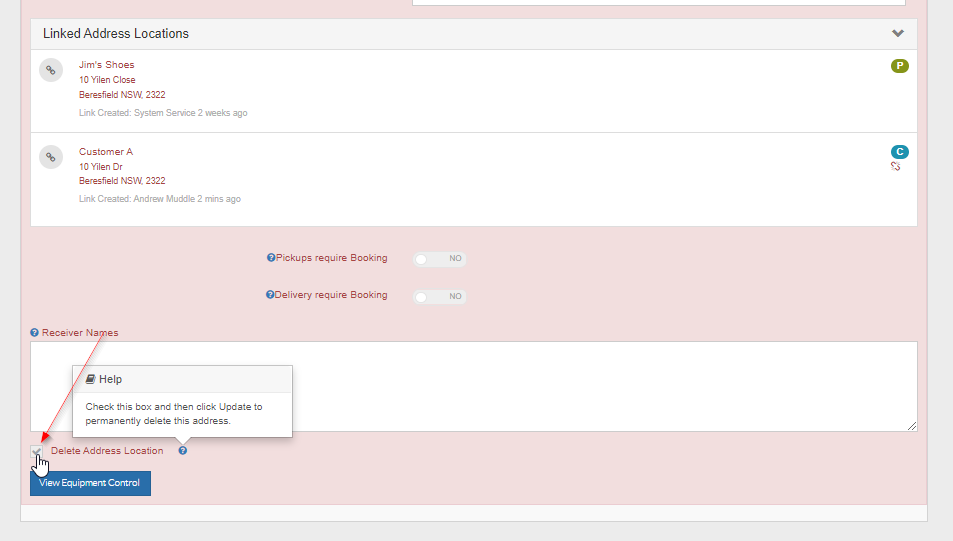
Task: Open the Customer A linked address
Action: (106, 151)
